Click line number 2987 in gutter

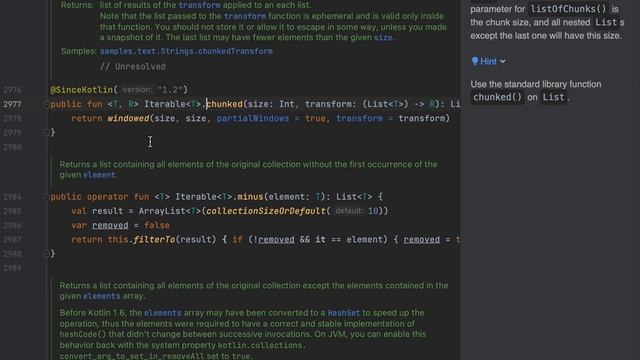click(12, 240)
